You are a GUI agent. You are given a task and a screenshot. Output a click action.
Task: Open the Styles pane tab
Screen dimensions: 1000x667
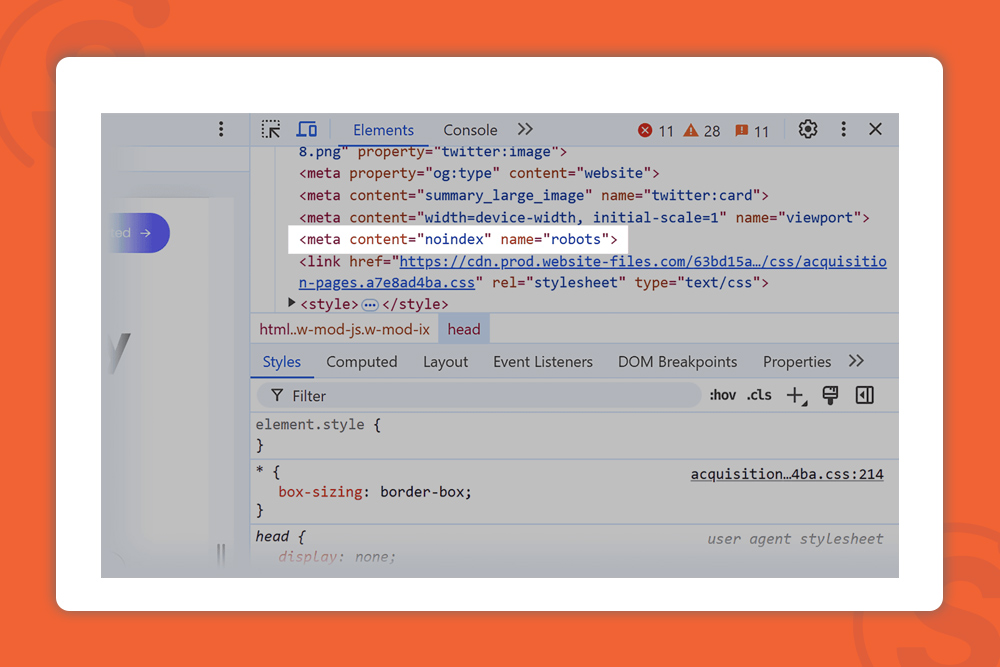point(281,362)
